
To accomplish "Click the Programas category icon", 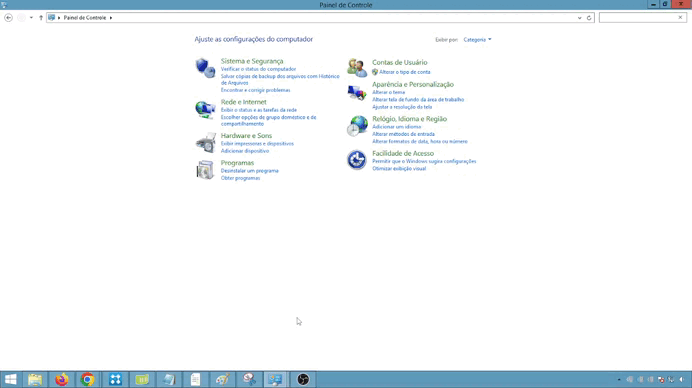I will pos(205,170).
